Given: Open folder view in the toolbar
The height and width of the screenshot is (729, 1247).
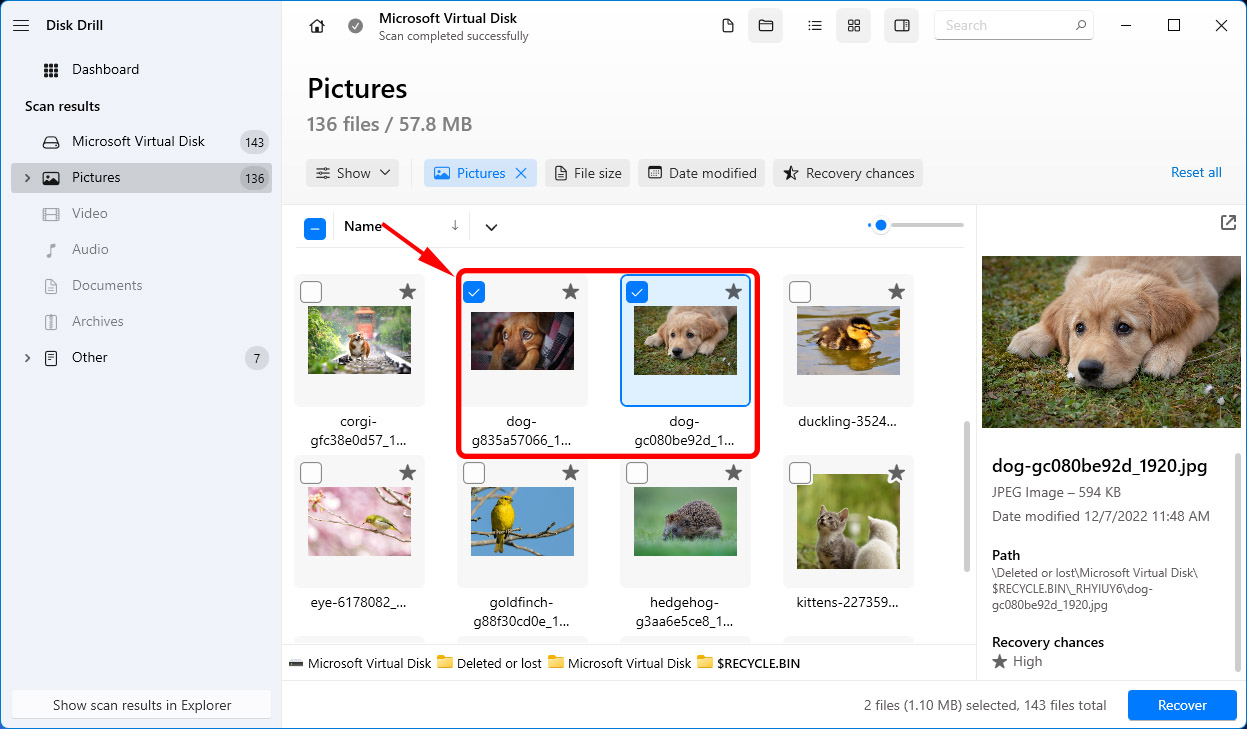Looking at the screenshot, I should click(x=765, y=25).
